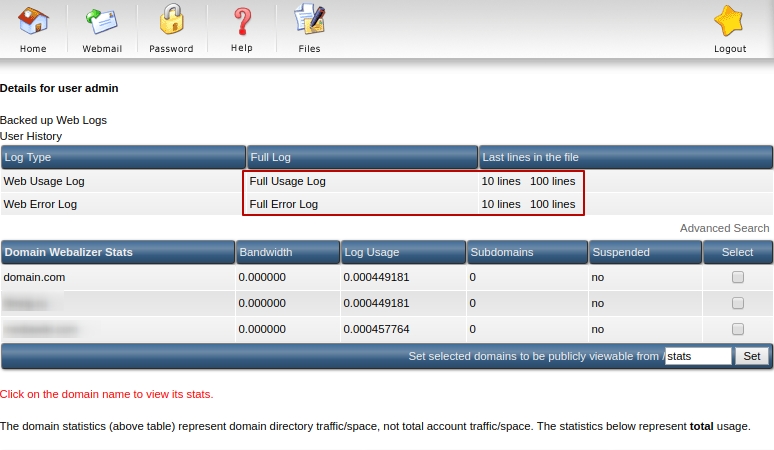The image size is (774, 450).
Task: Open the Full Error Log link
Action: [283, 204]
